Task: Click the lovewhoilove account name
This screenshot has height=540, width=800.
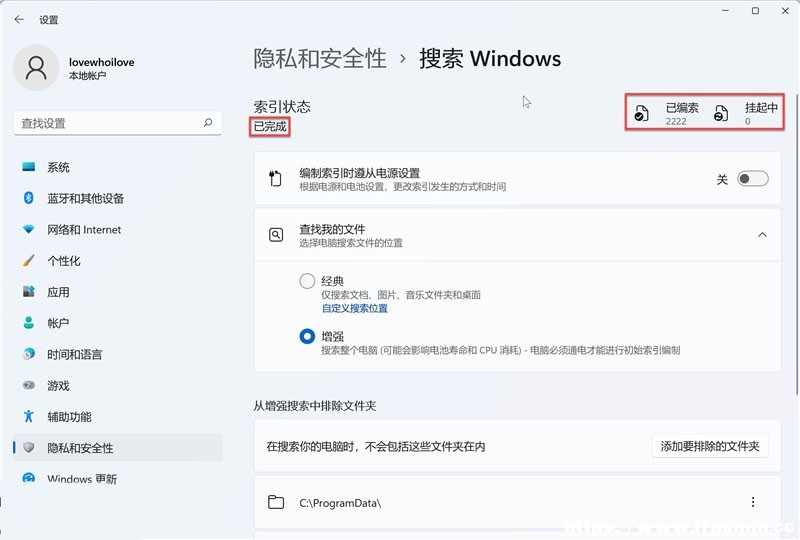Action: pyautogui.click(x=102, y=62)
